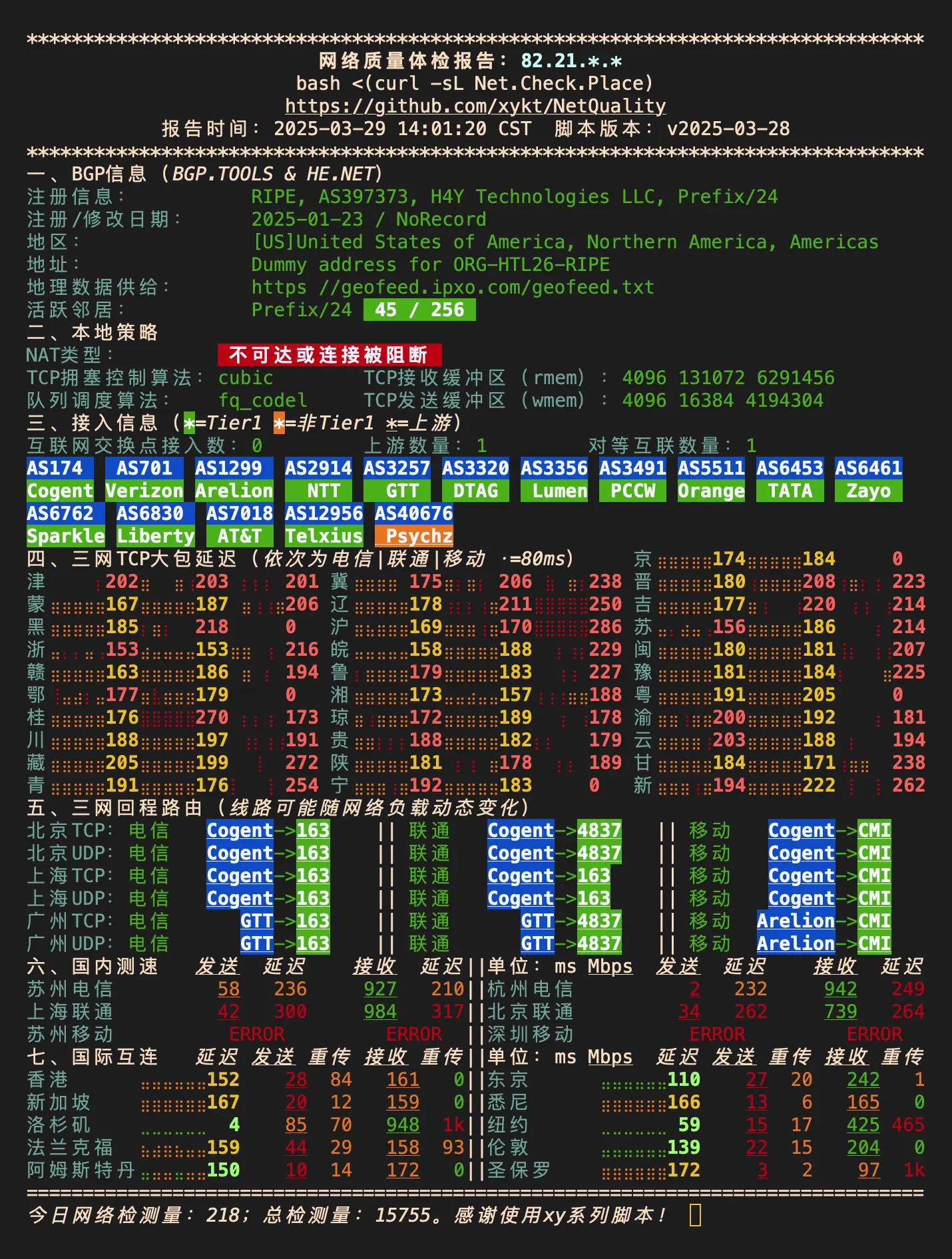Click the 洛杉矶 international row label
952x1259 pixels.
click(59, 1125)
